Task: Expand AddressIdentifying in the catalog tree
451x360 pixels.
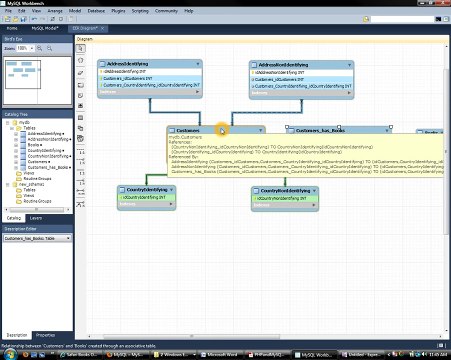Action: pos(16,134)
